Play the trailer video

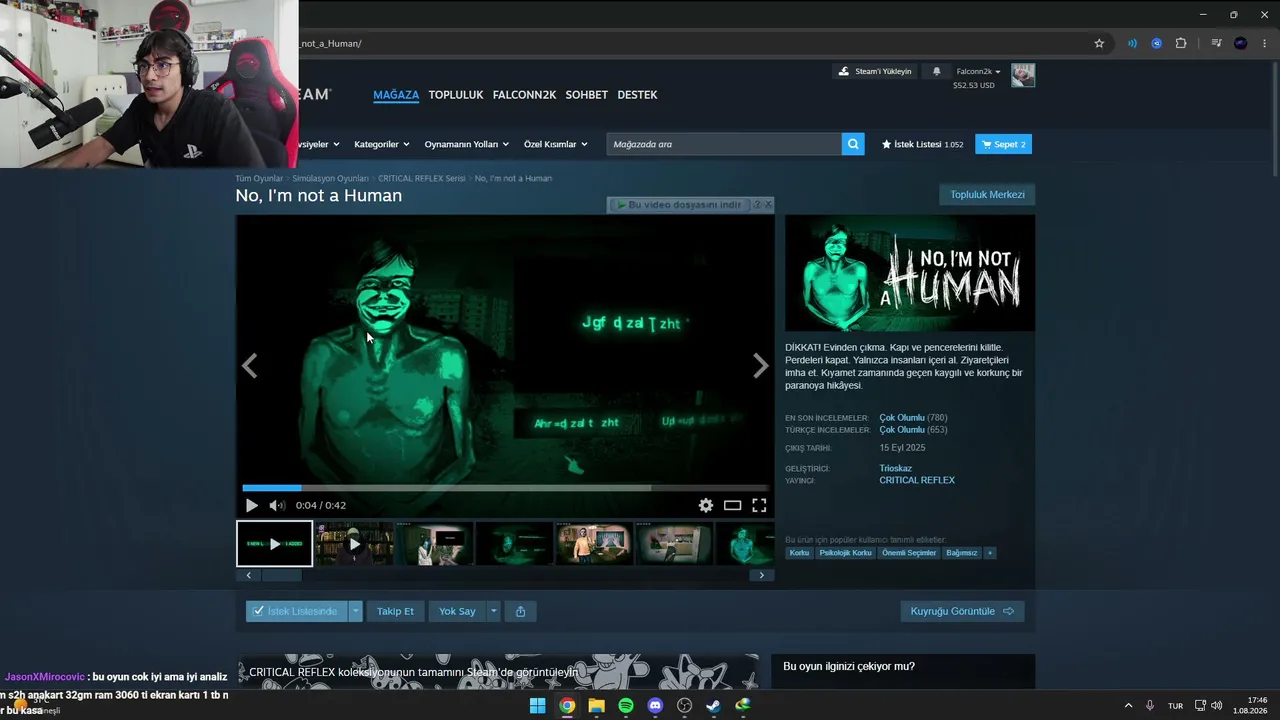tap(251, 505)
